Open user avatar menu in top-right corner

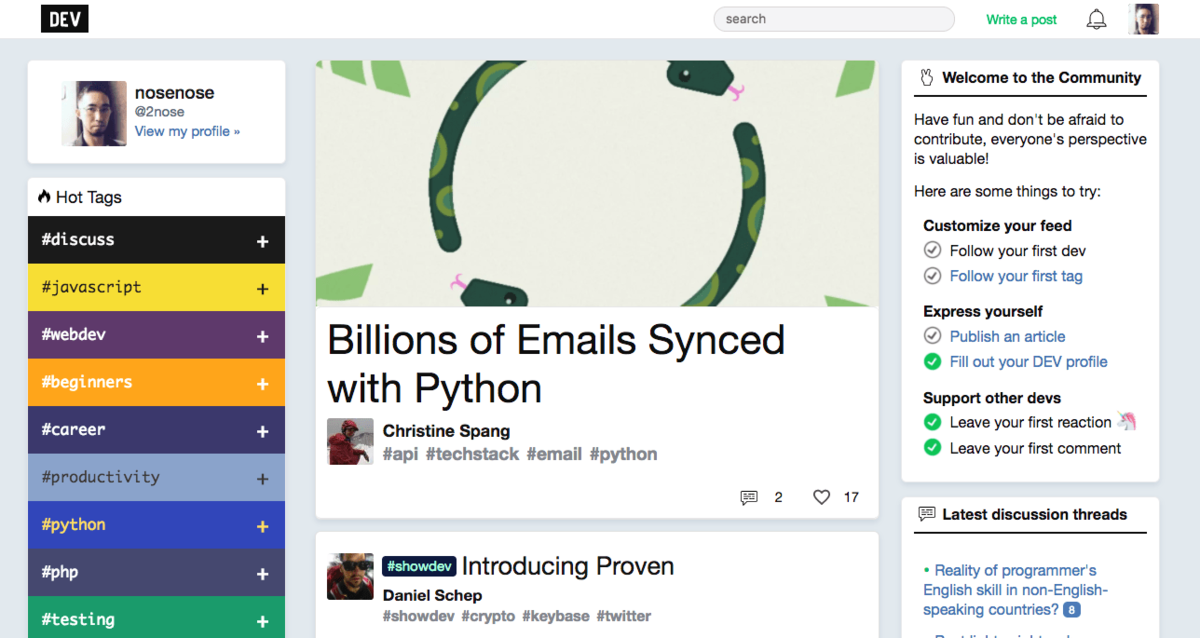point(1143,19)
